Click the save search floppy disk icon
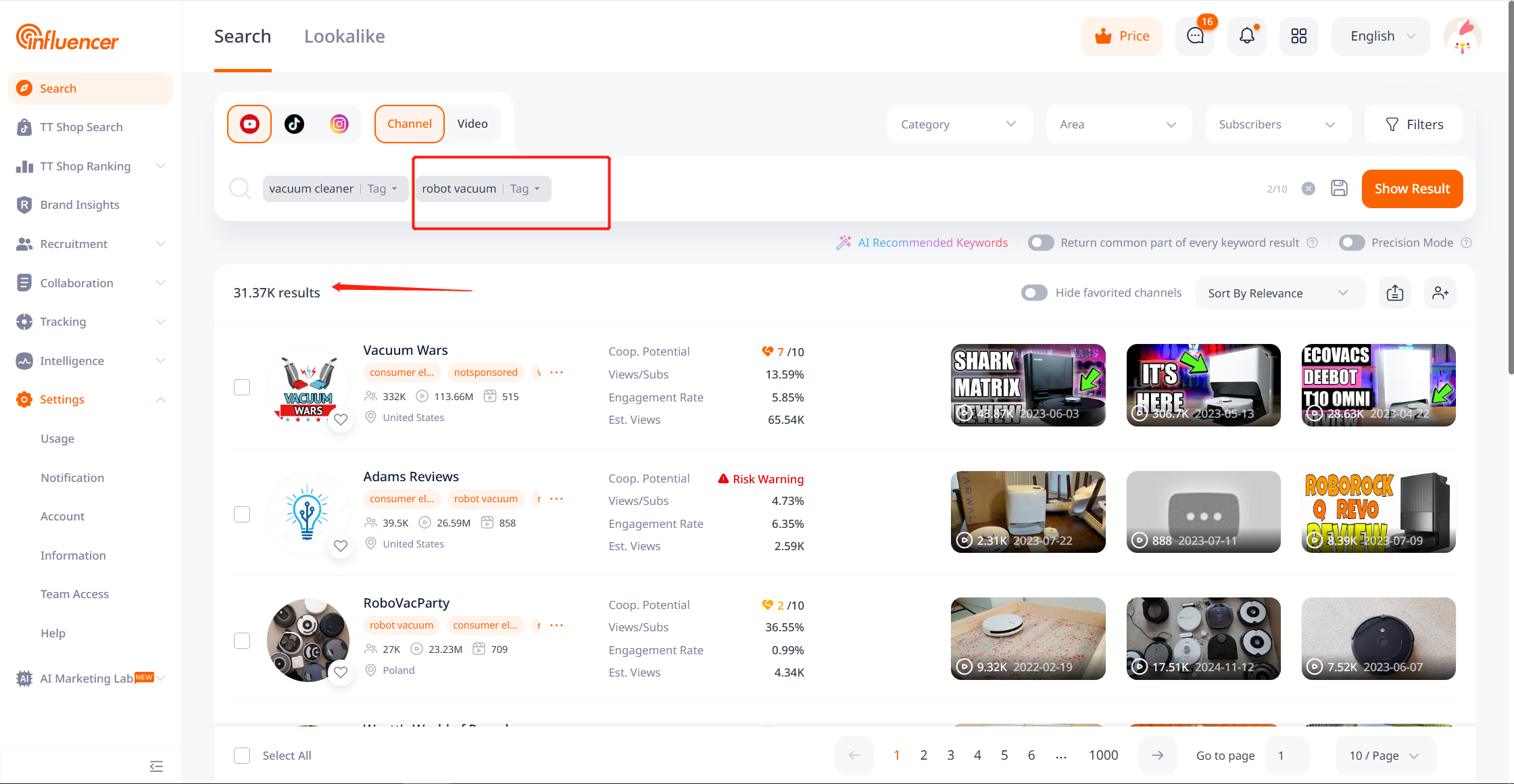 tap(1339, 189)
